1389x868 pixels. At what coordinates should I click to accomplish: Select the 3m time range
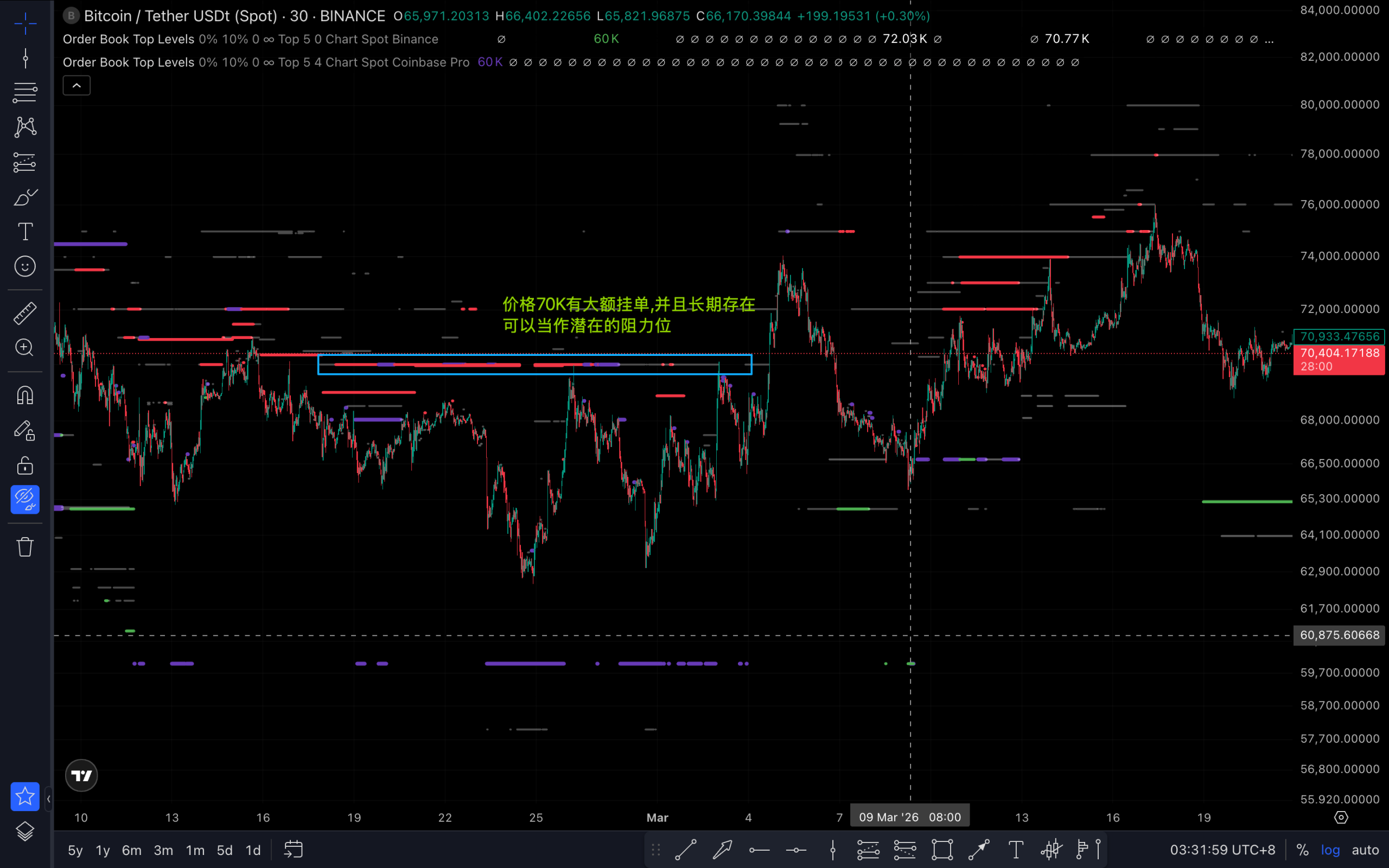click(163, 850)
